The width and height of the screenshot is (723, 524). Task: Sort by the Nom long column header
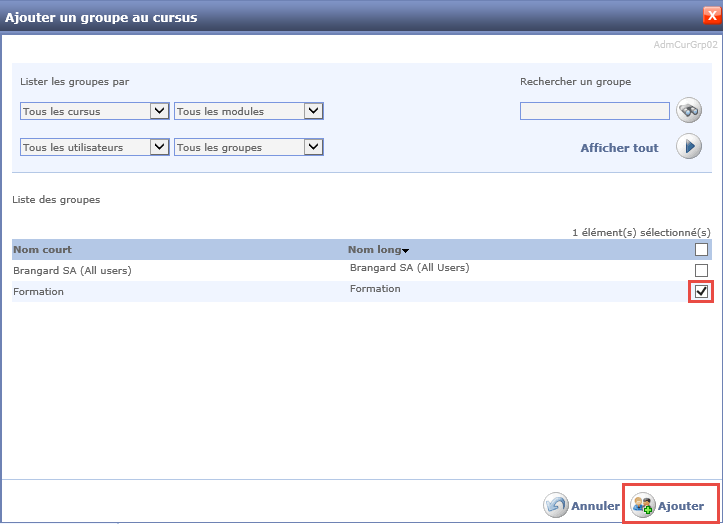pos(373,249)
